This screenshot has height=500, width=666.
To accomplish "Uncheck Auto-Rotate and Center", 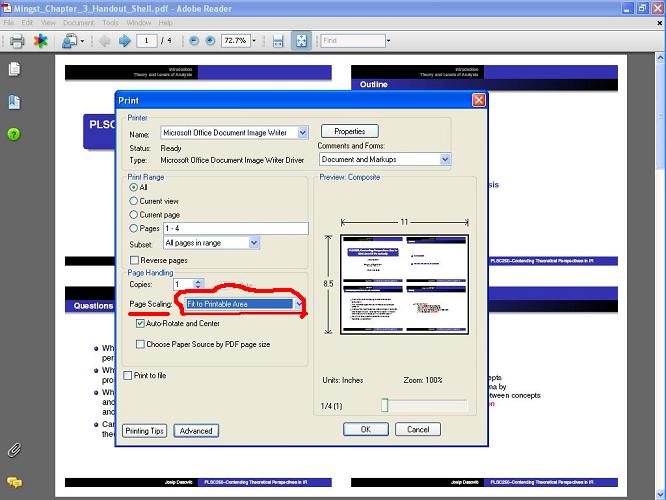I will [139, 324].
